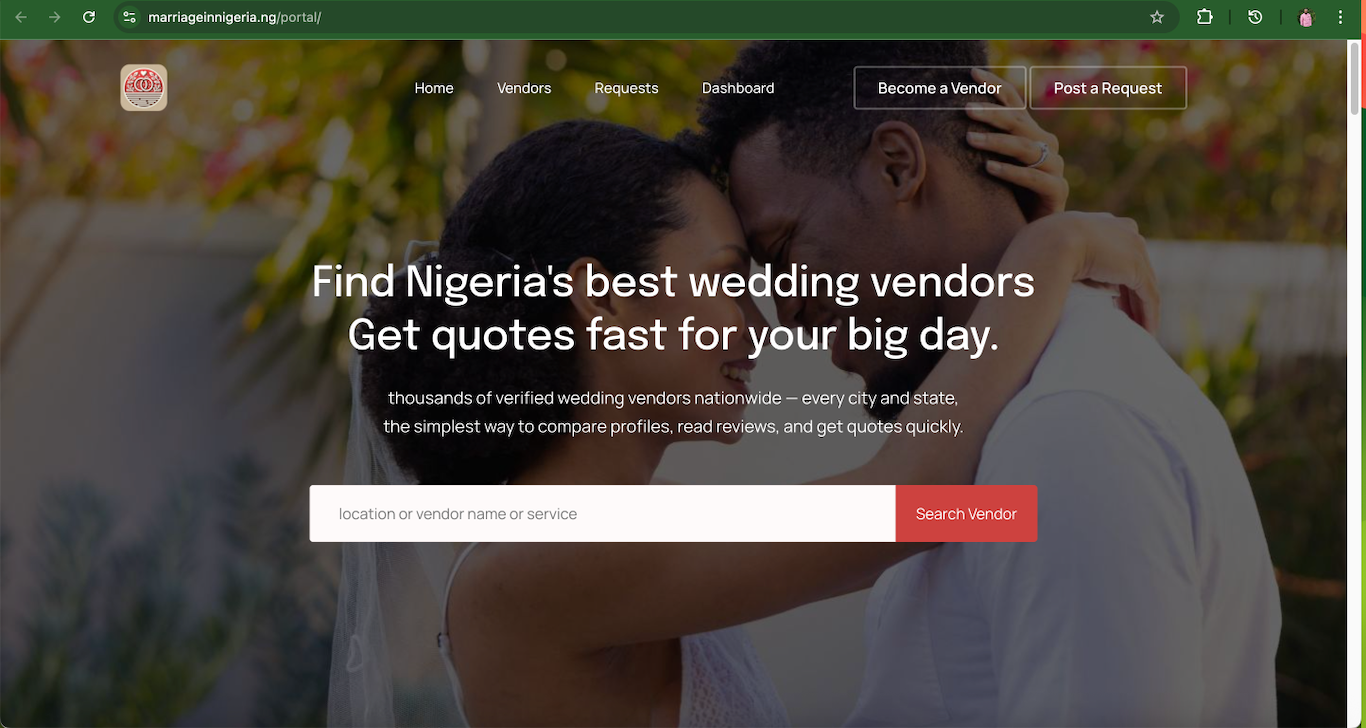Screen dimensions: 1366x728
Task: Click the marriageinnigeria.ng address bar URL
Action: (234, 17)
